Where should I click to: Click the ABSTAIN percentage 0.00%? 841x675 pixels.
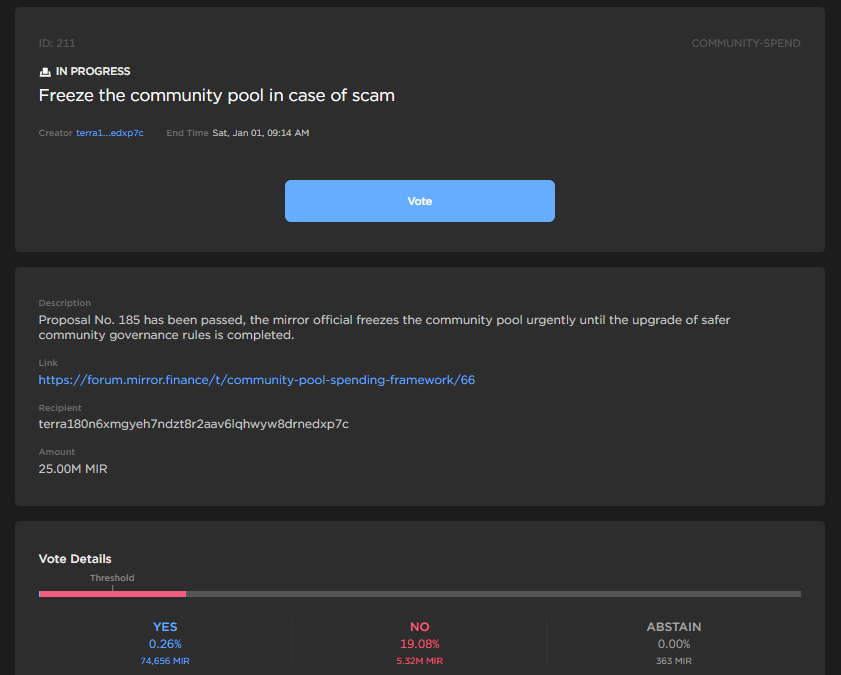(x=674, y=644)
